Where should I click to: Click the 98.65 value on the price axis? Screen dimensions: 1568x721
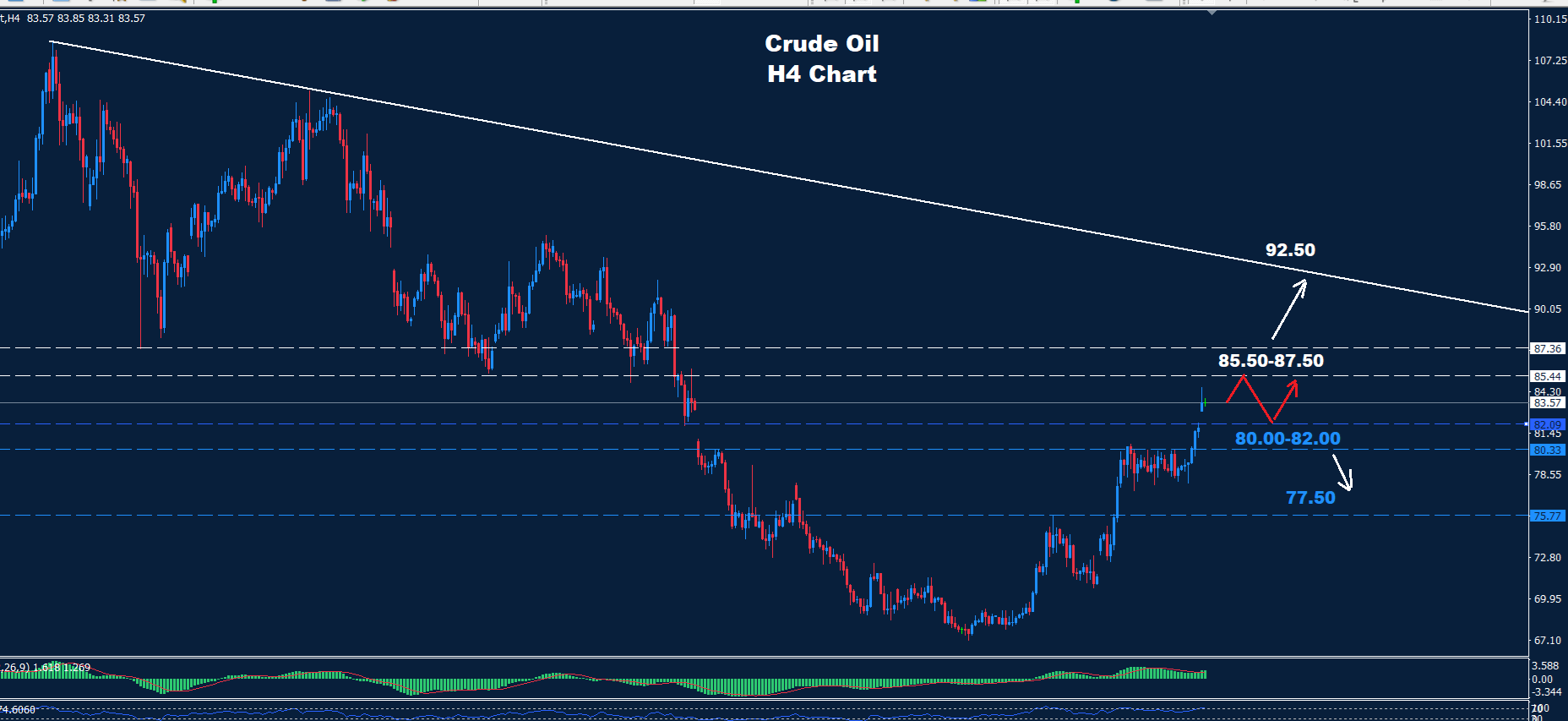(x=1548, y=185)
